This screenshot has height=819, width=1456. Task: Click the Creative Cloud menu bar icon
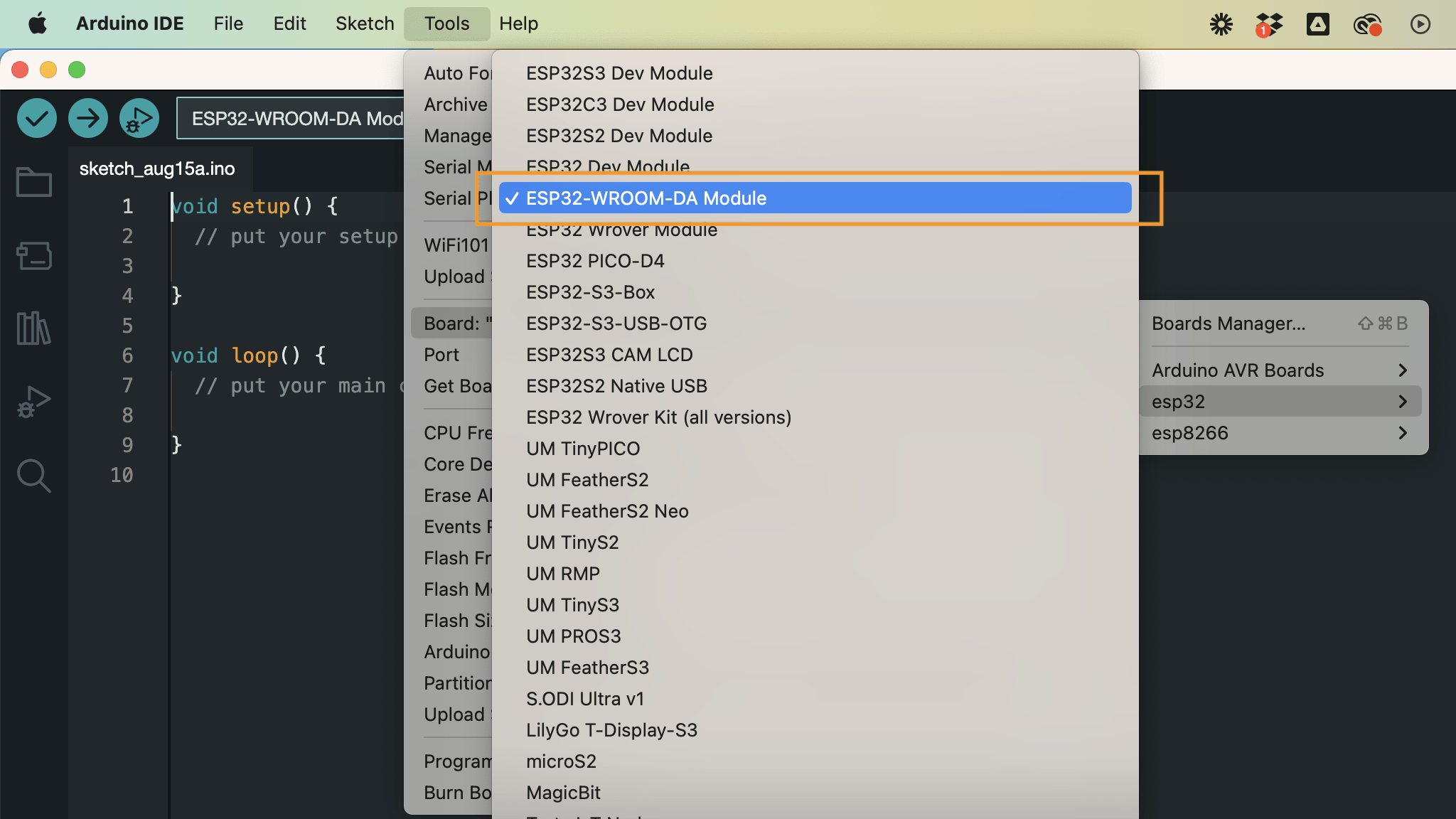point(1367,25)
